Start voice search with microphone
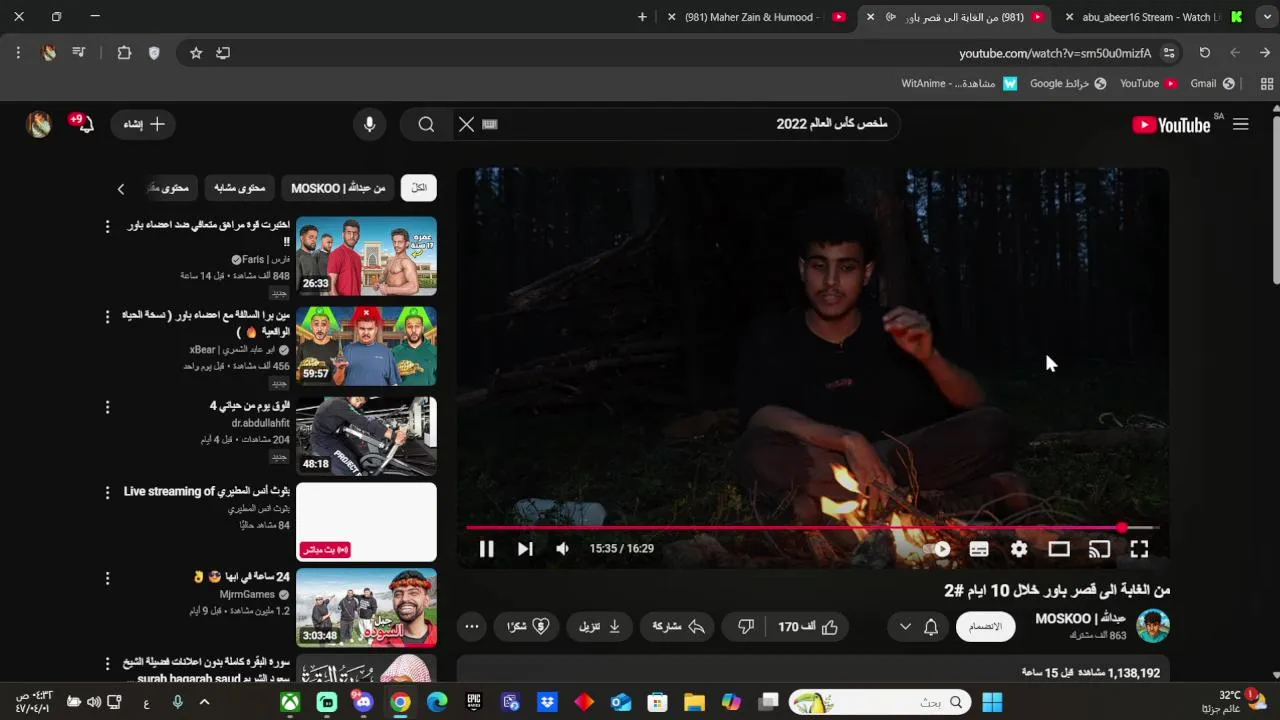 tap(370, 124)
